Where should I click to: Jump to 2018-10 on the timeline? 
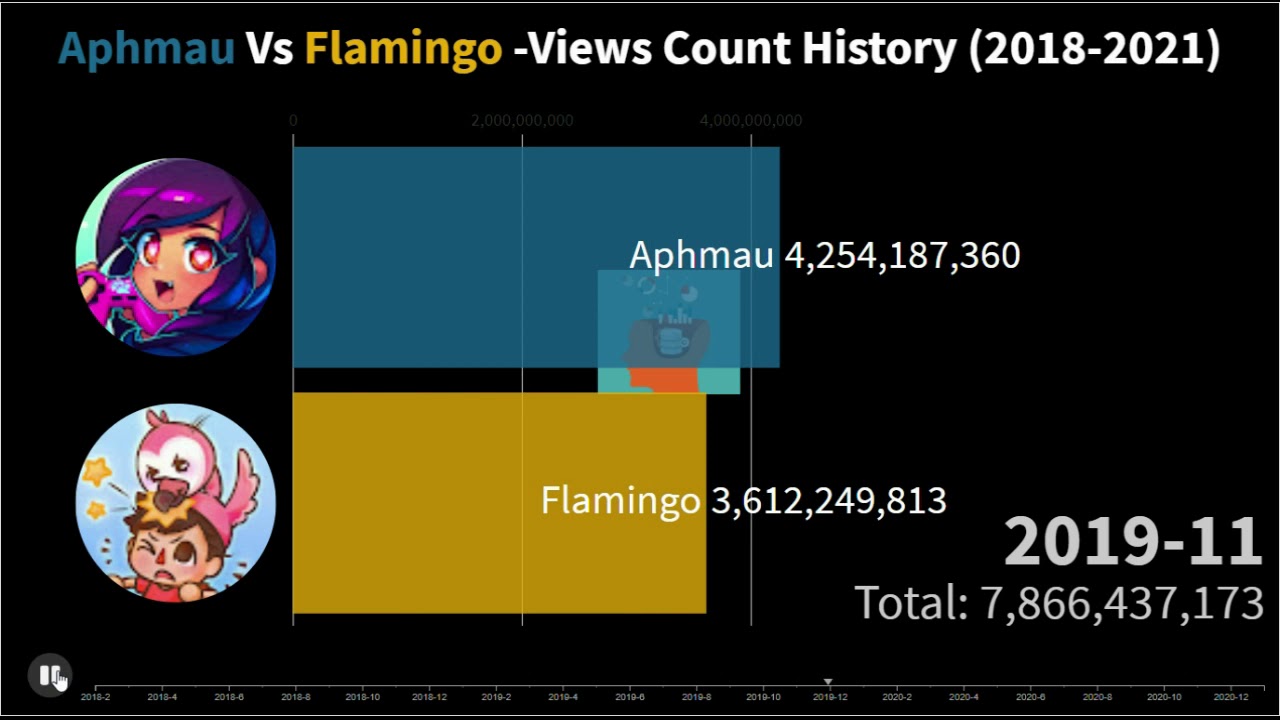point(363,697)
